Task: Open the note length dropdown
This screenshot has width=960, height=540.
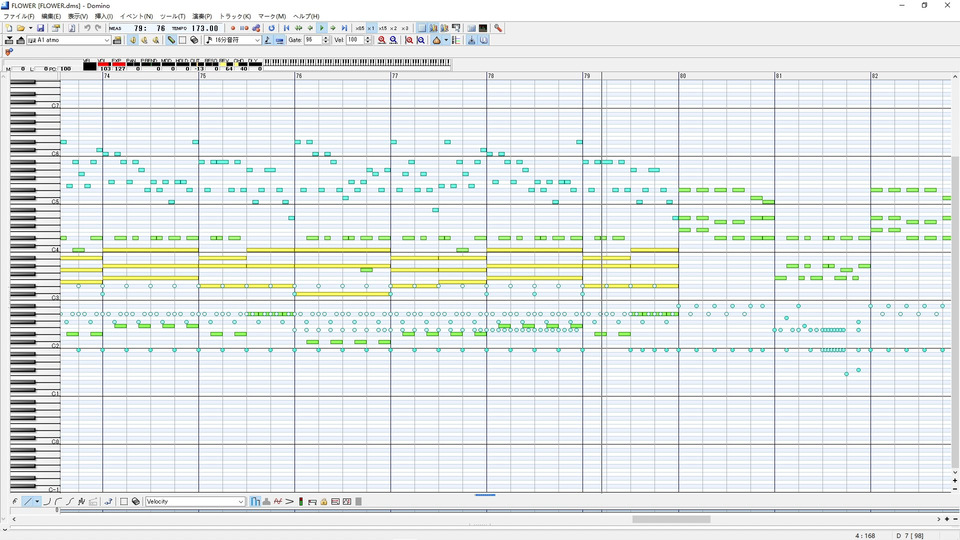Action: [233, 40]
